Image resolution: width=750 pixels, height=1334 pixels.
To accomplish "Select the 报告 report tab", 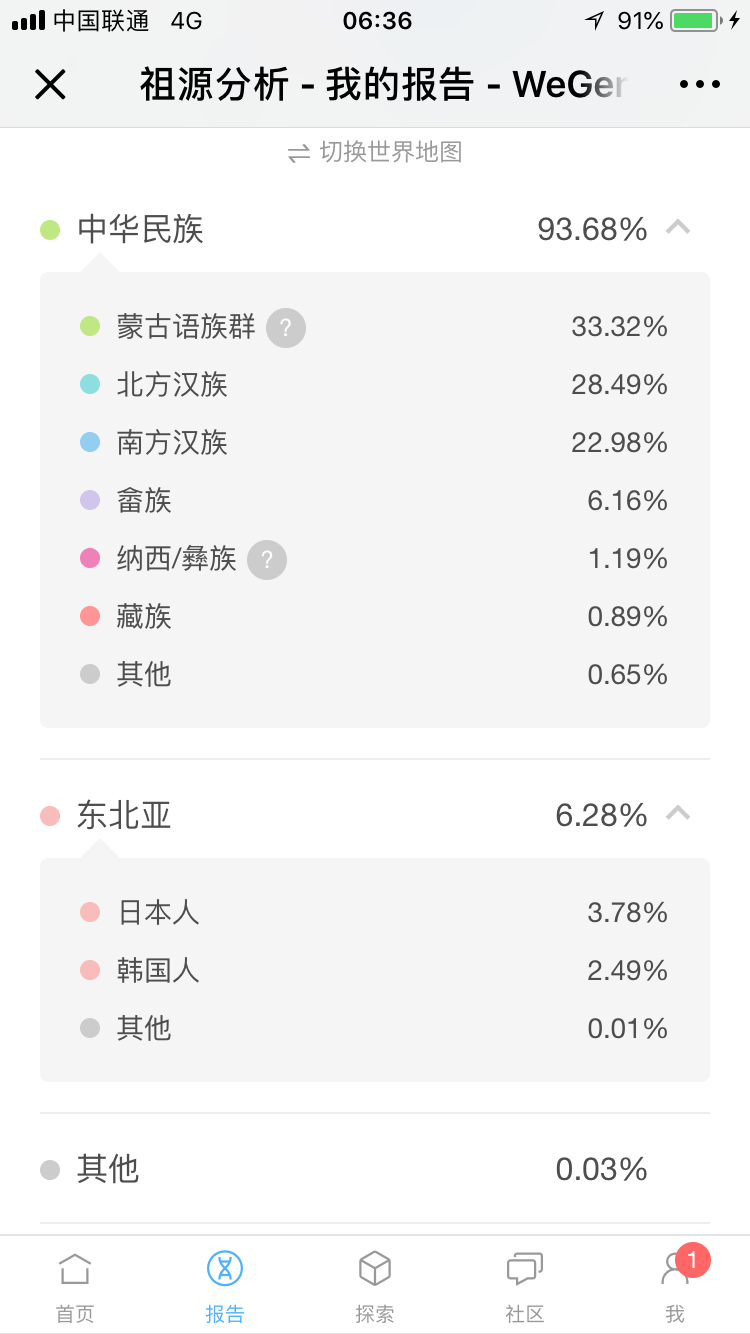I will [225, 1285].
